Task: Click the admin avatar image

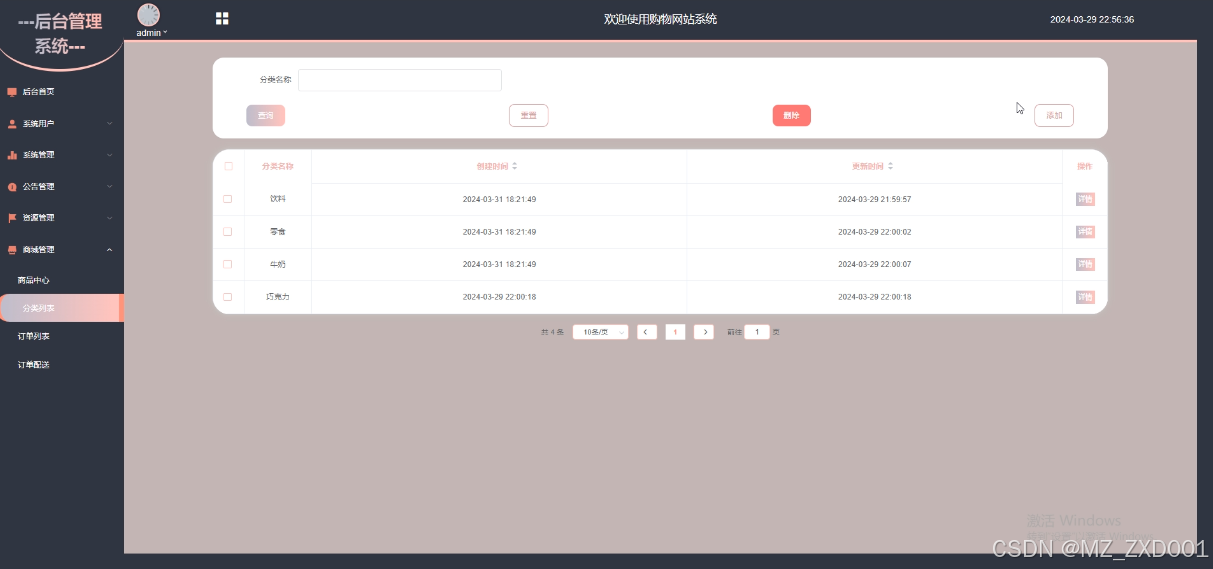Action: [148, 14]
